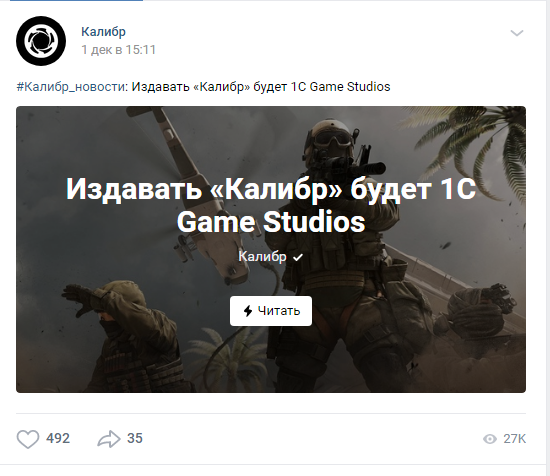
Task: Follow the #Калибр_новости hashtag
Action: (72, 87)
